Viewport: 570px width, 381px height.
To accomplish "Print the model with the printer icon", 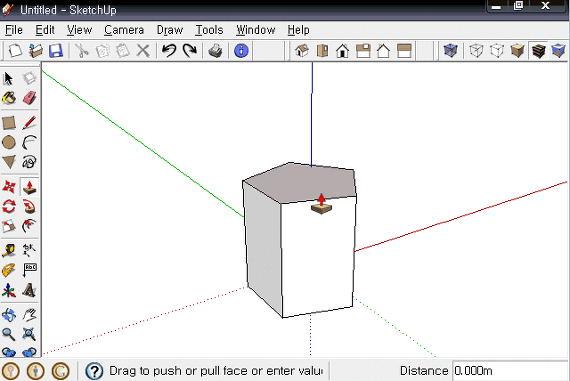I will (216, 51).
